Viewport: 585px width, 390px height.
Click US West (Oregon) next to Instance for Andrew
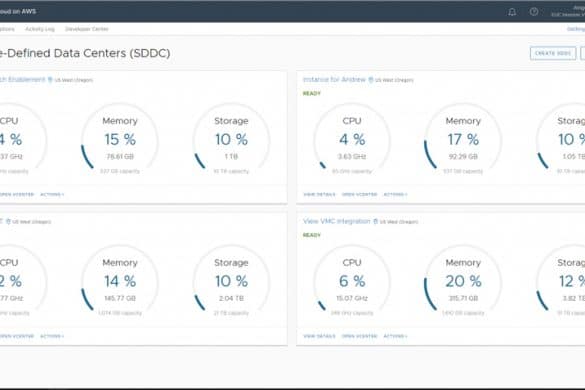pyautogui.click(x=394, y=80)
